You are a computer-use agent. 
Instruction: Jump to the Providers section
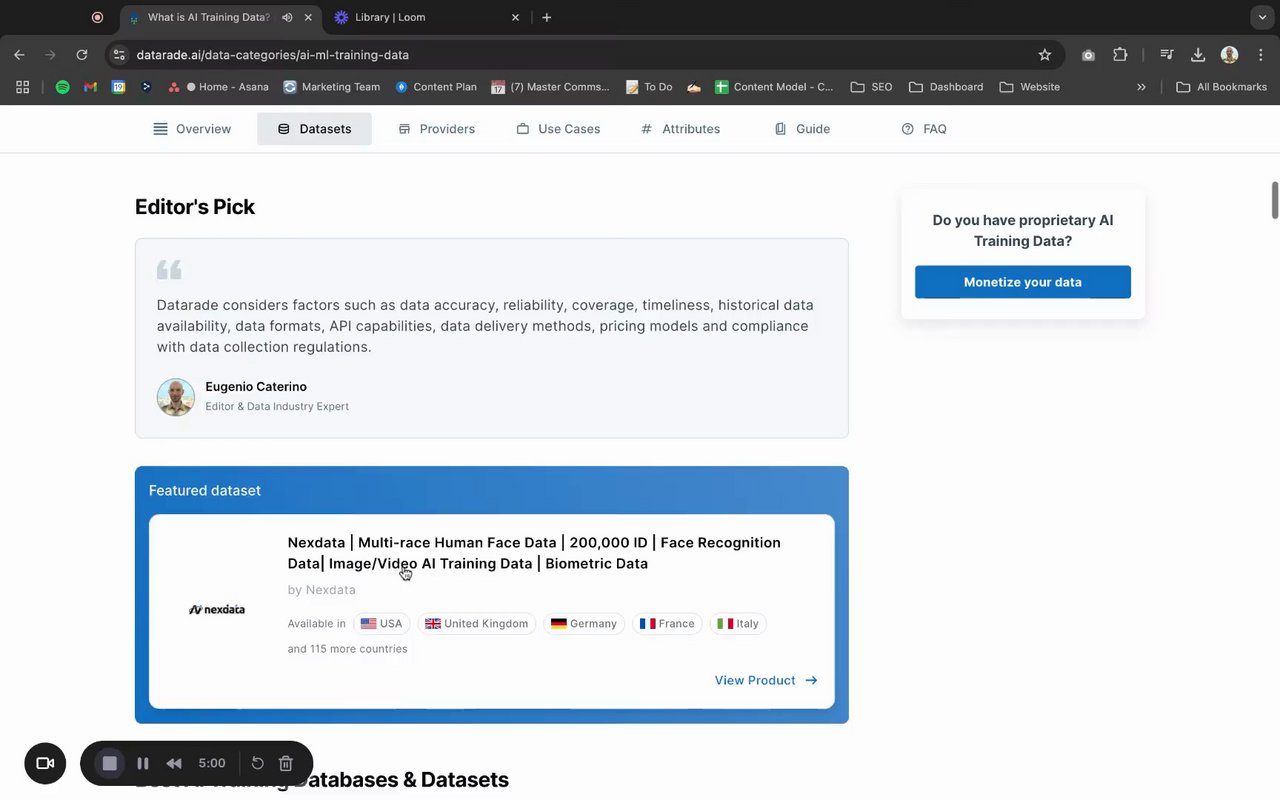[436, 129]
